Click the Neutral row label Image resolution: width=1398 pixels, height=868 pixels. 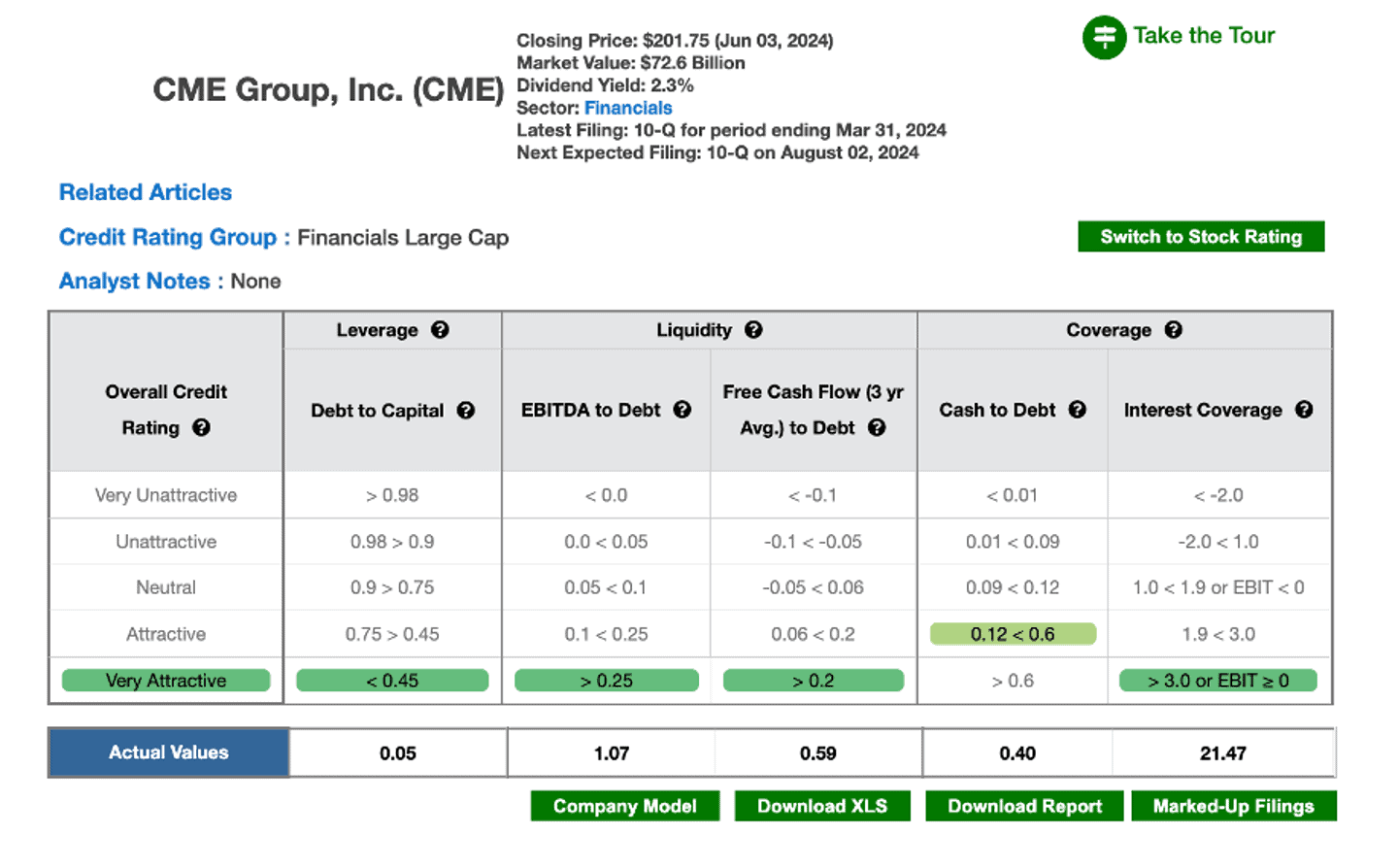point(166,587)
